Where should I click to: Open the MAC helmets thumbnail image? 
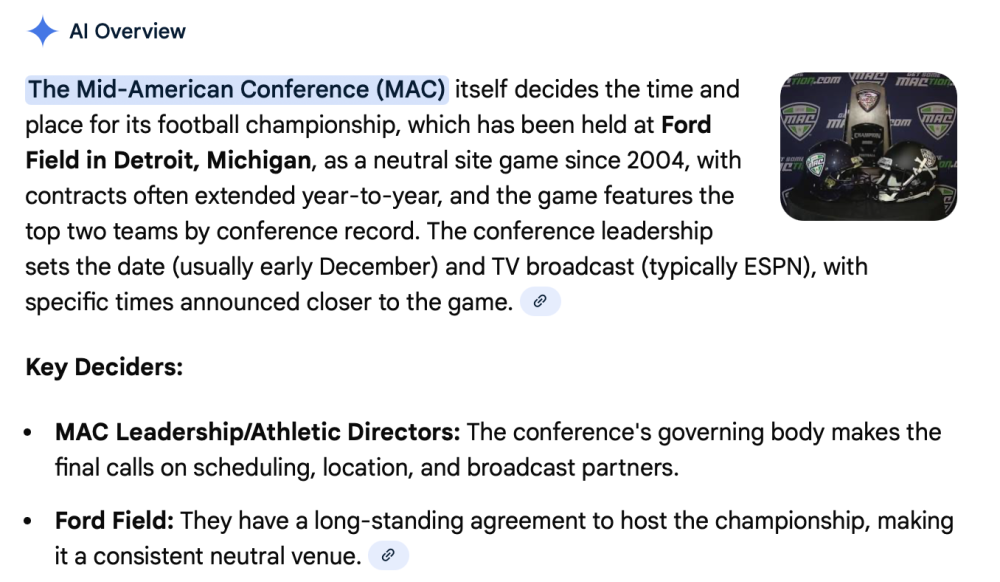(x=868, y=146)
